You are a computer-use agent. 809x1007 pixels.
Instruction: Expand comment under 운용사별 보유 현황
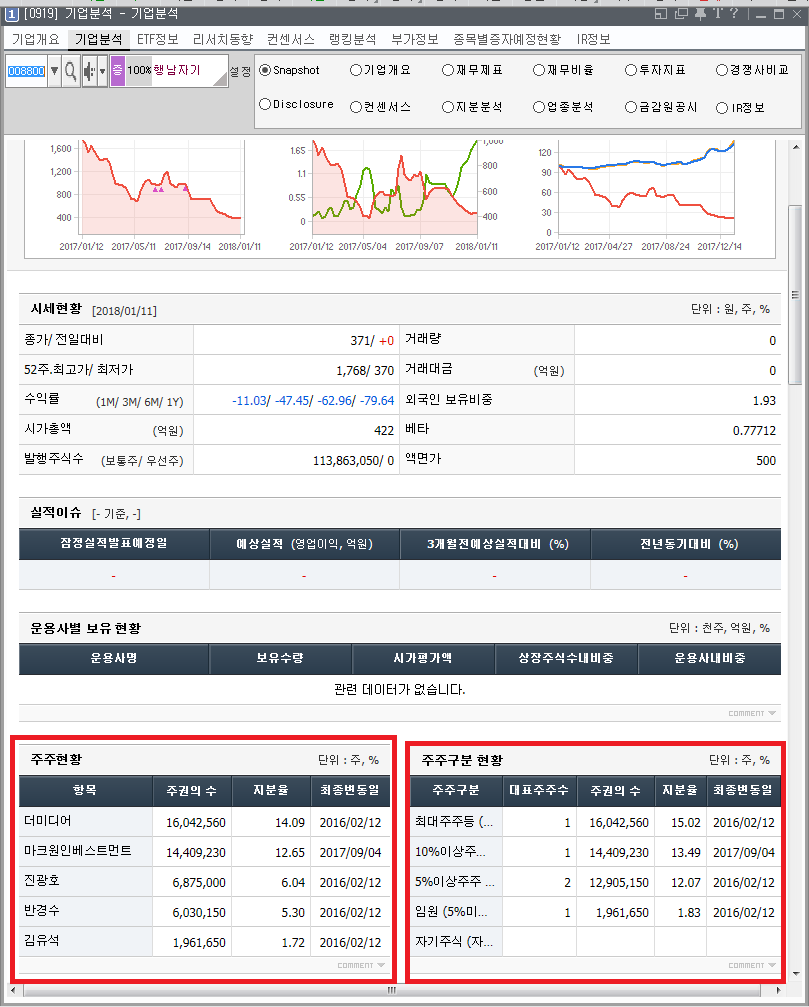coord(752,714)
